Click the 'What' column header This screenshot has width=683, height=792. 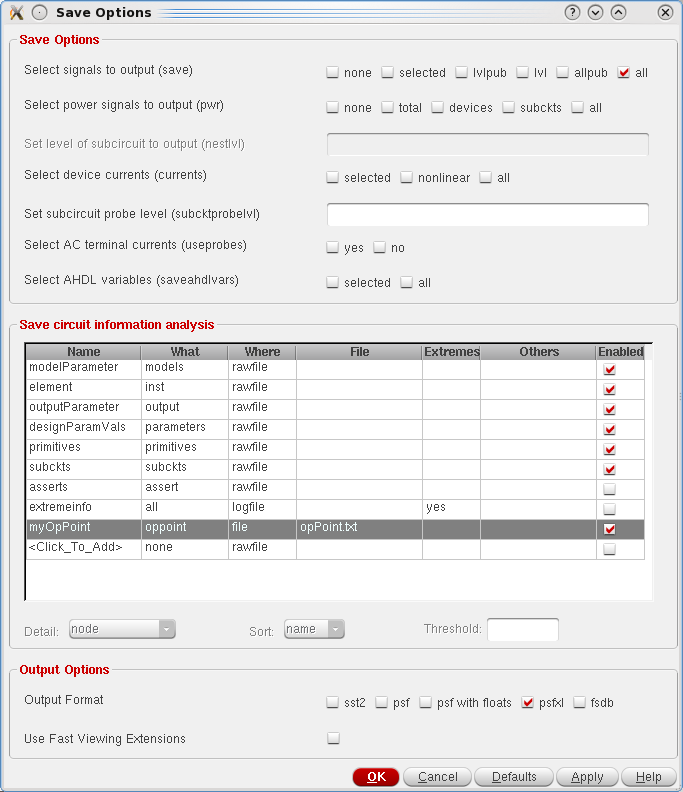185,352
